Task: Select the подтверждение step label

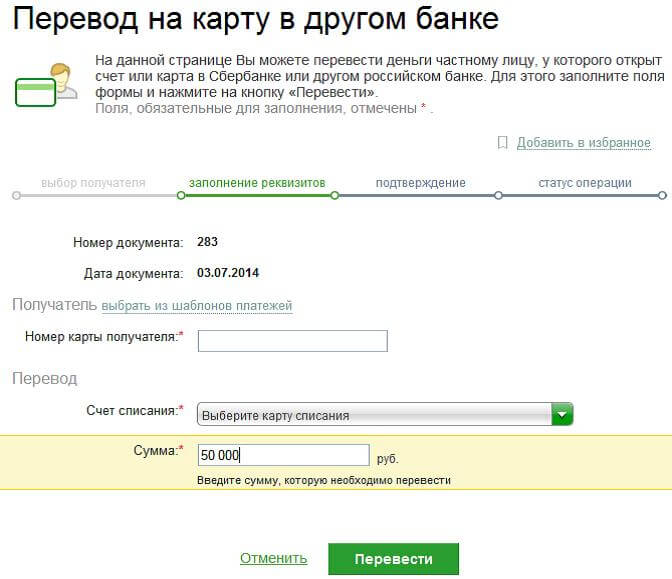Action: click(420, 183)
